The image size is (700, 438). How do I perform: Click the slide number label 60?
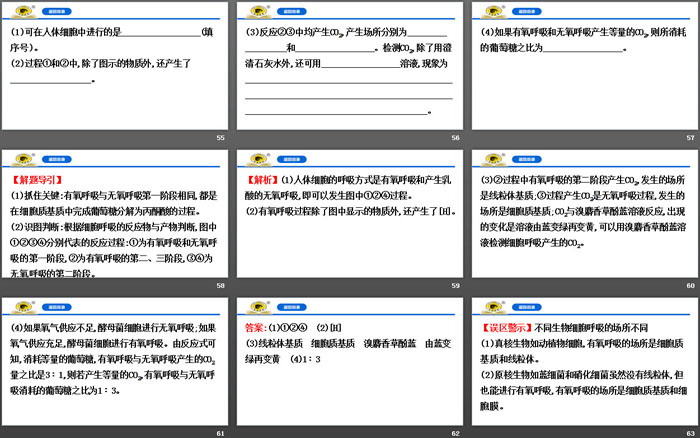pyautogui.click(x=691, y=285)
